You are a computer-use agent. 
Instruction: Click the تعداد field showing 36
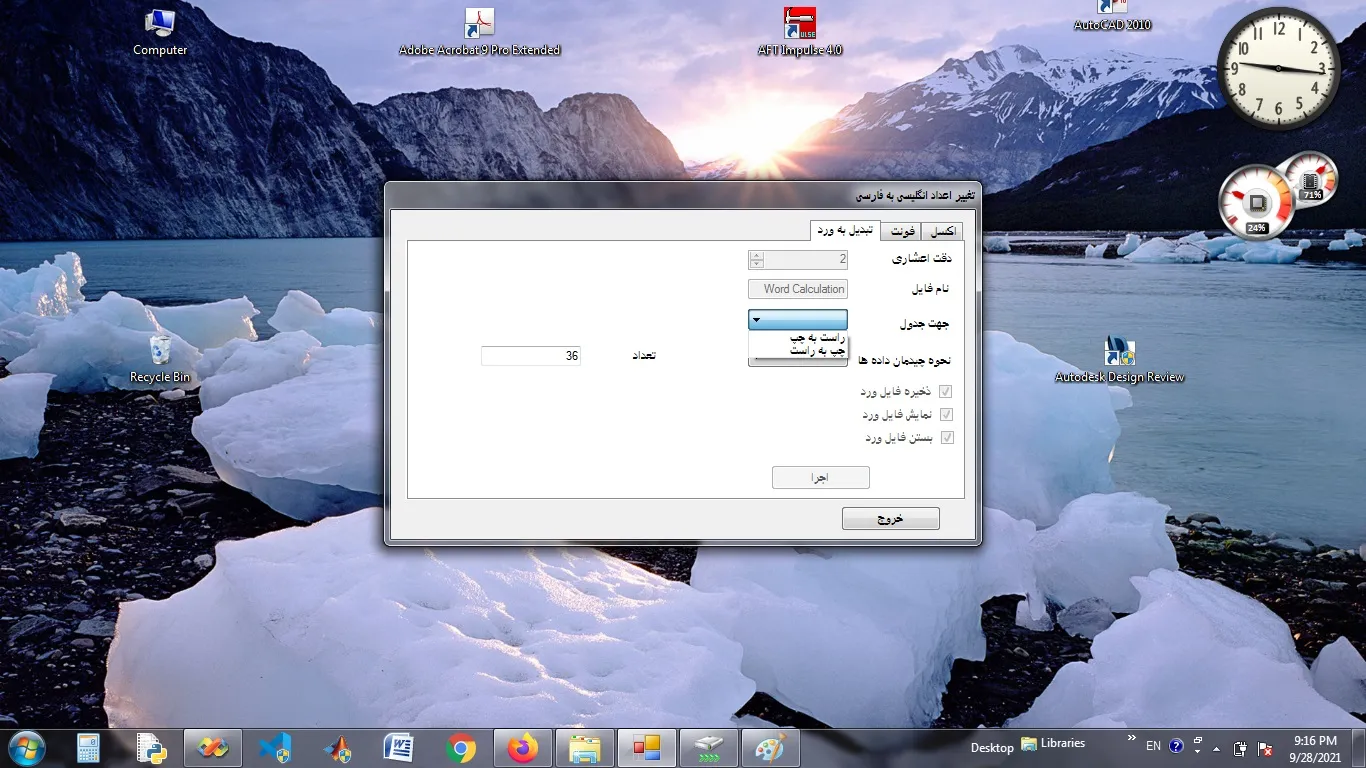530,356
